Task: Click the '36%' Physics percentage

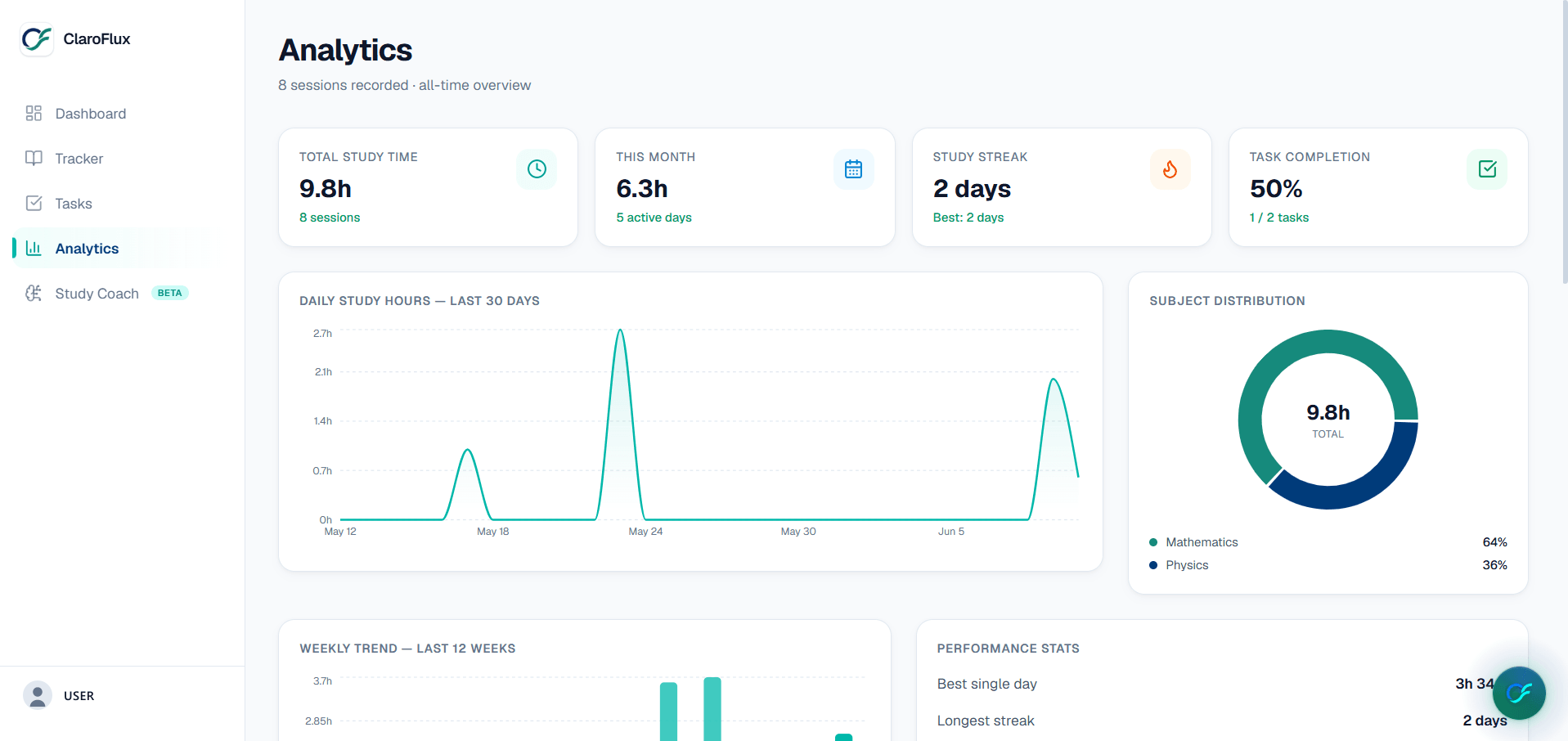Action: (1494, 565)
